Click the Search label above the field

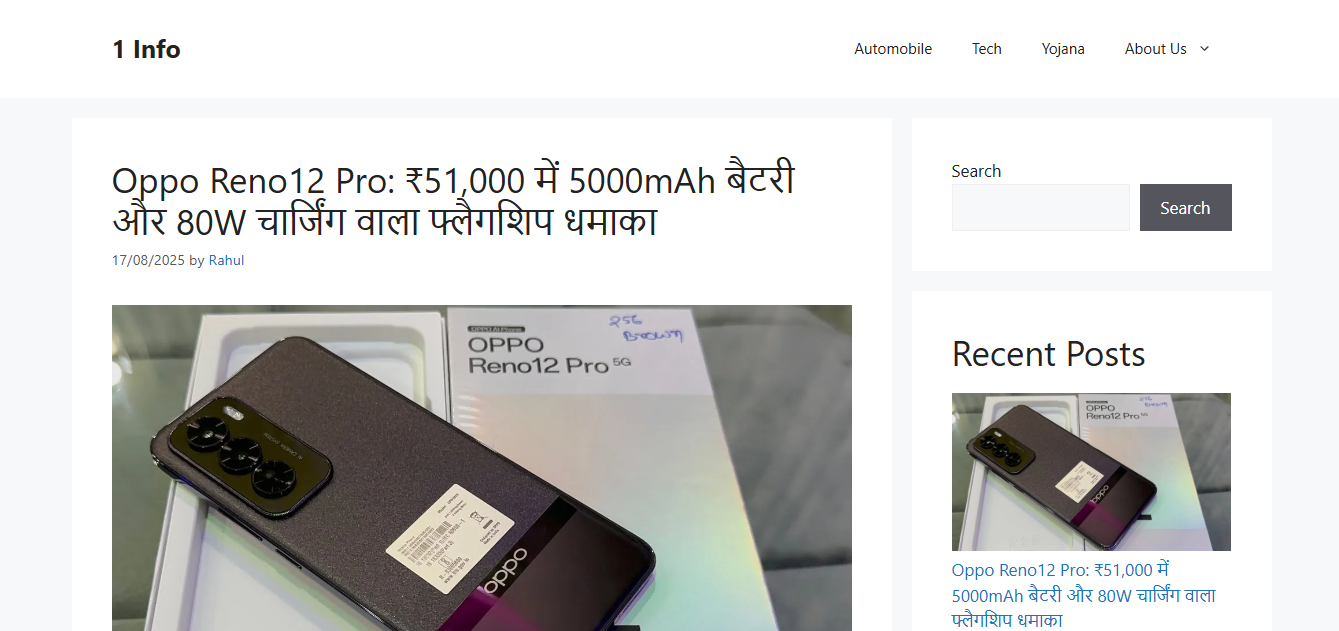click(976, 171)
